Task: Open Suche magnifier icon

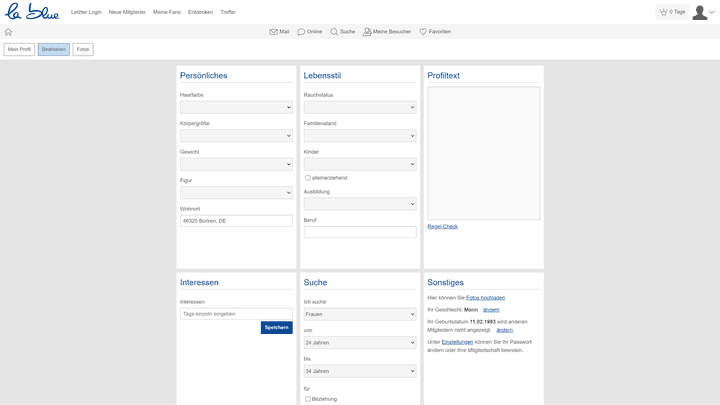Action: click(x=334, y=32)
